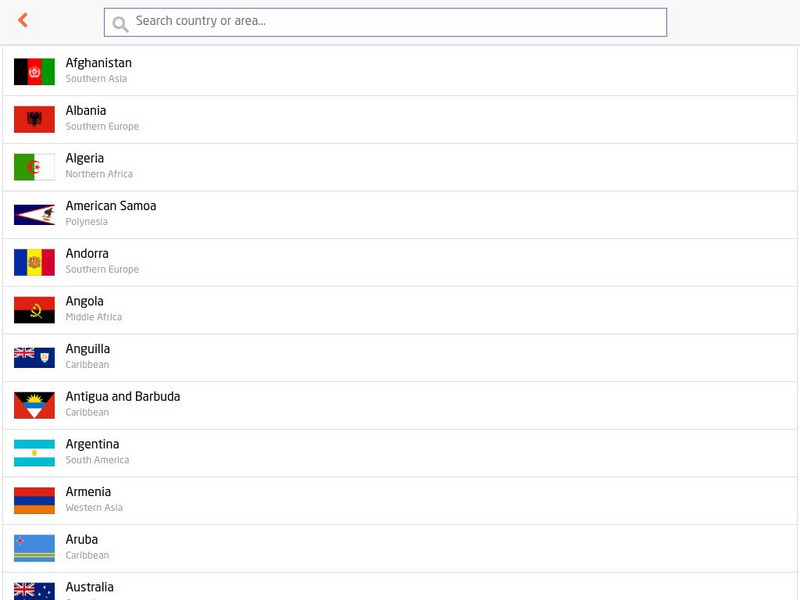Click the Anguilla flag icon

tap(34, 357)
